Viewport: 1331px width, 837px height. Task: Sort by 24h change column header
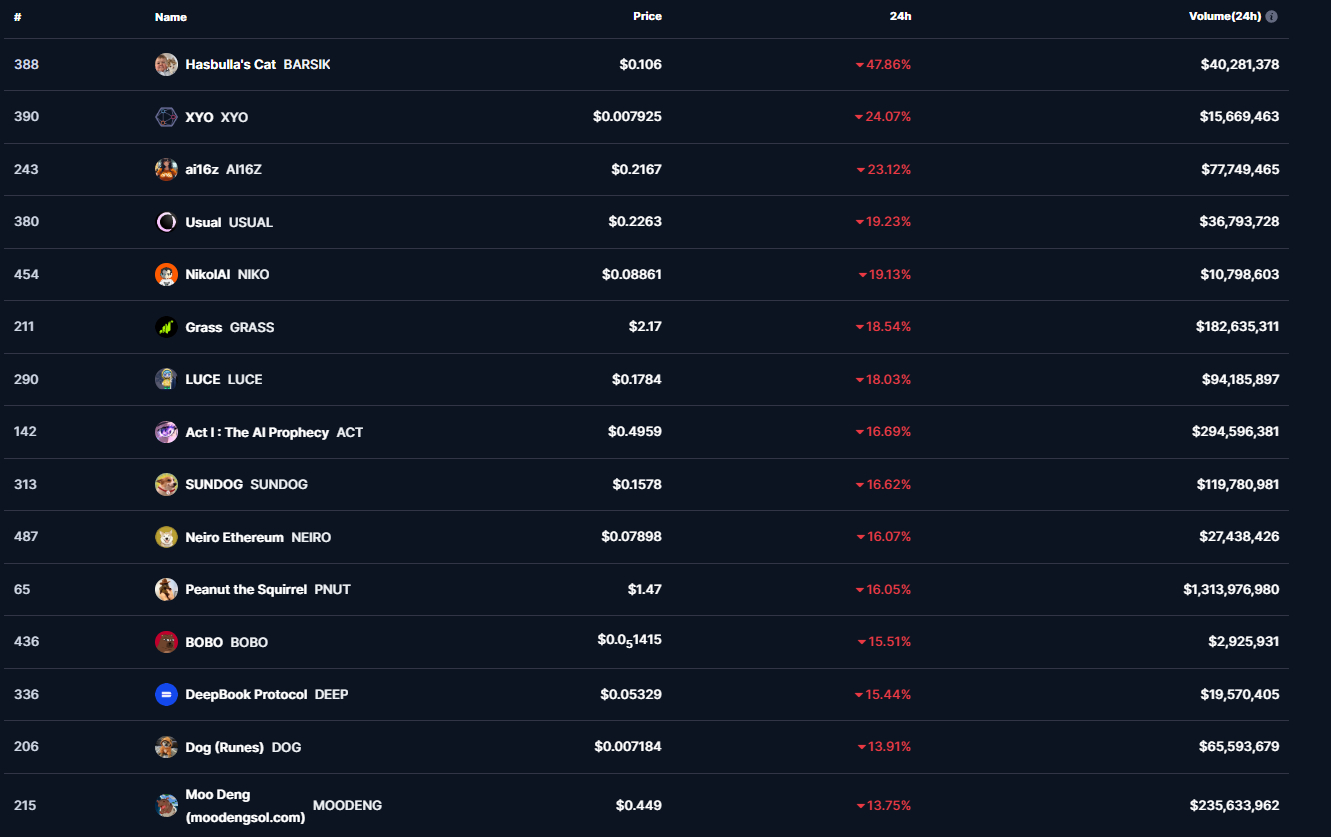(x=900, y=17)
